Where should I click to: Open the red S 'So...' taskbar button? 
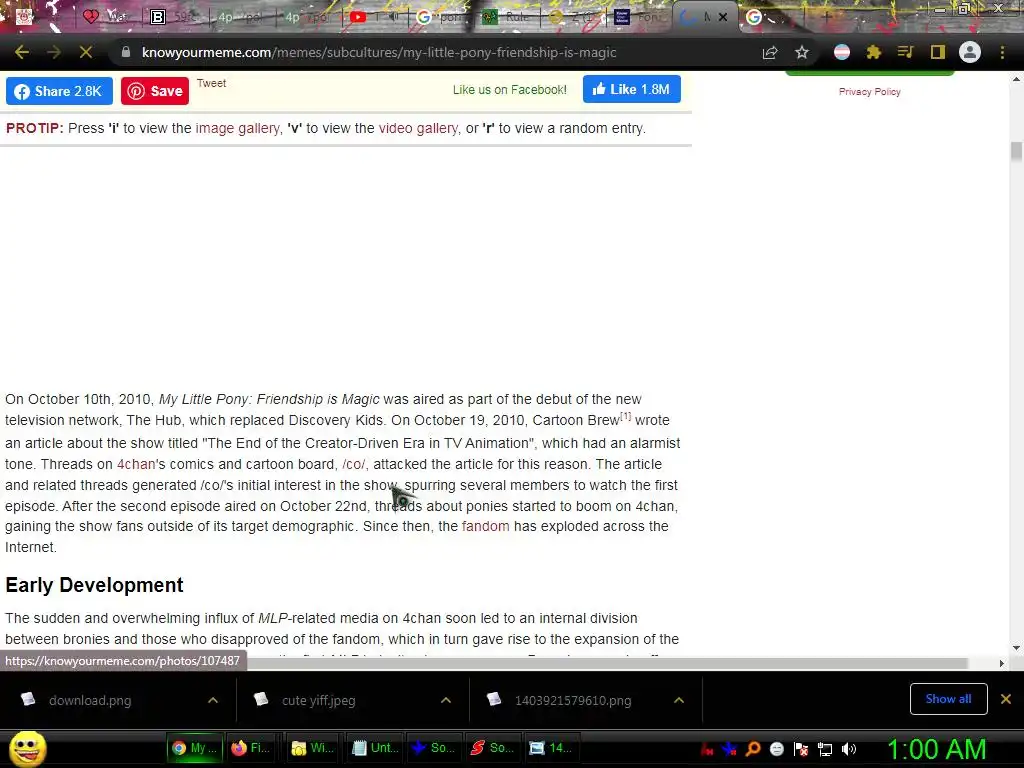point(492,748)
